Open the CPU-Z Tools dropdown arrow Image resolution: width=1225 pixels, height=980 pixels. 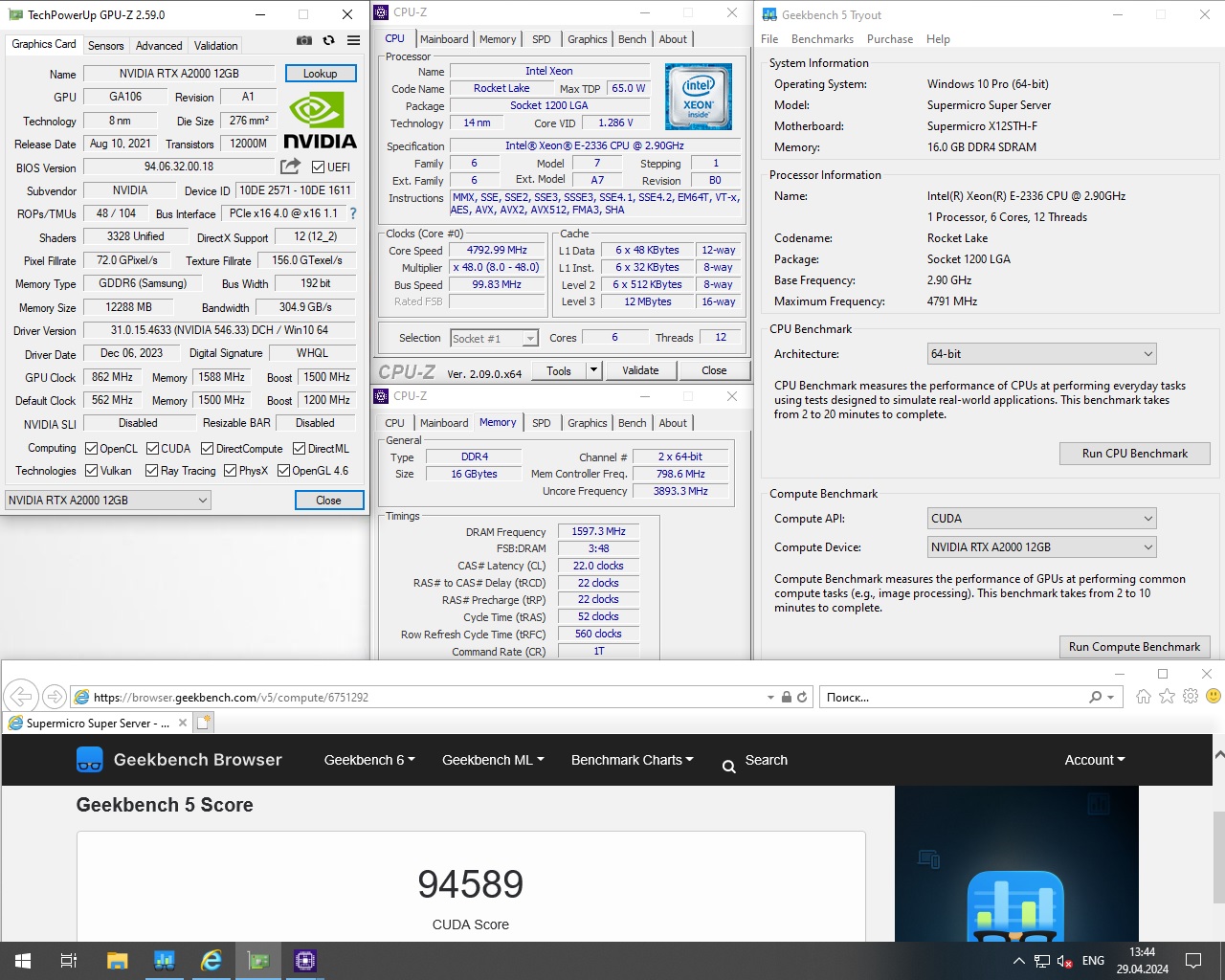[593, 370]
